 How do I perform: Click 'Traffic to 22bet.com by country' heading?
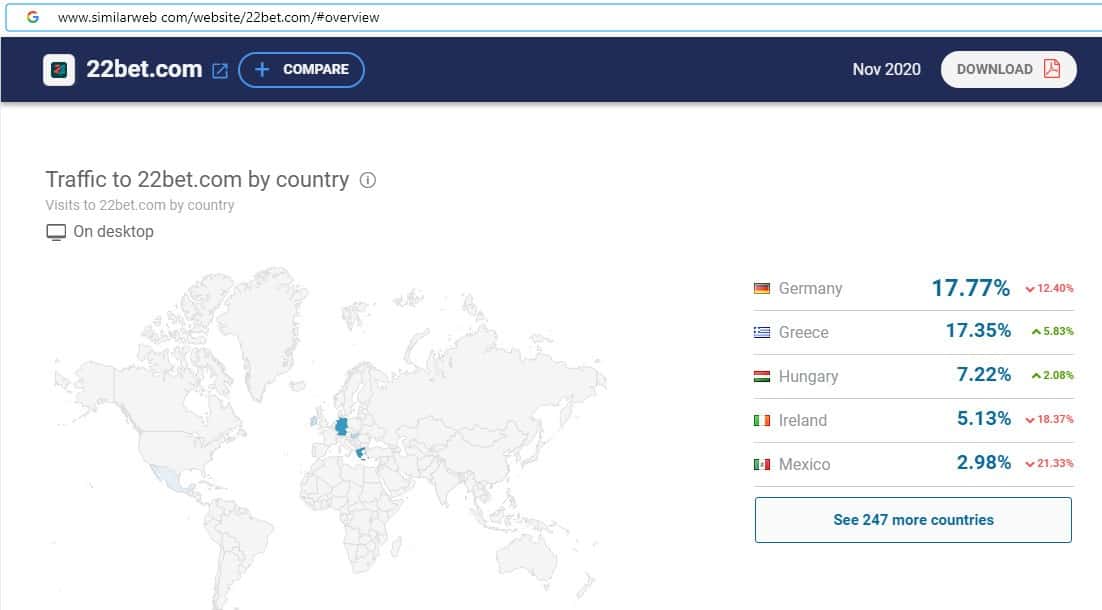[x=197, y=180]
